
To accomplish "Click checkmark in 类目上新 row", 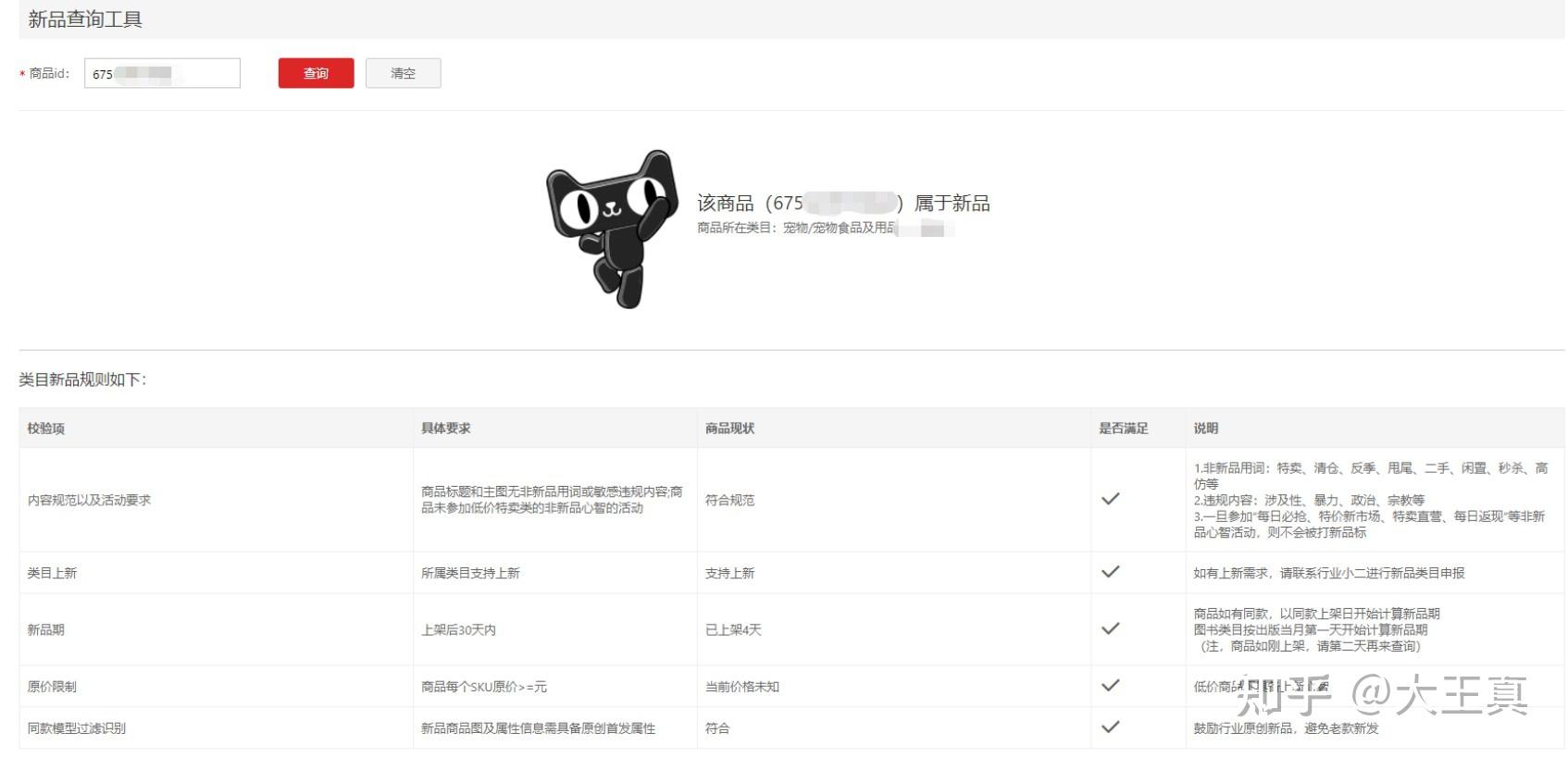I will pos(1111,572).
